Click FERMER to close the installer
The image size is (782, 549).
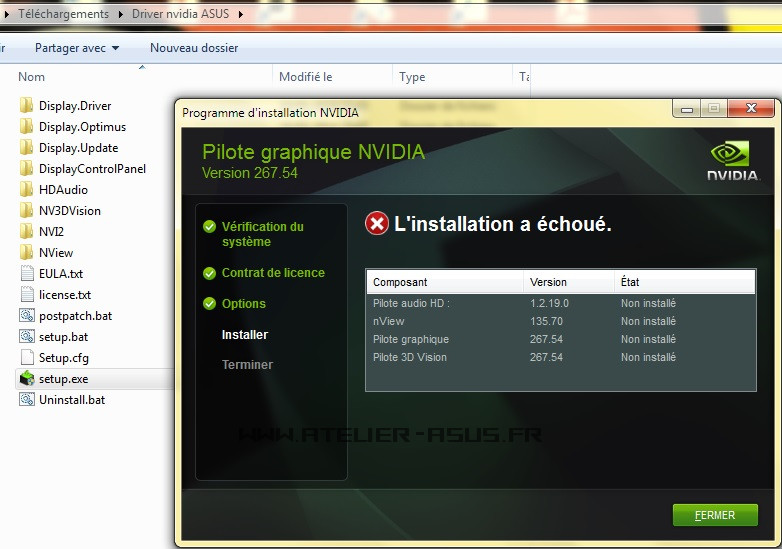(715, 515)
